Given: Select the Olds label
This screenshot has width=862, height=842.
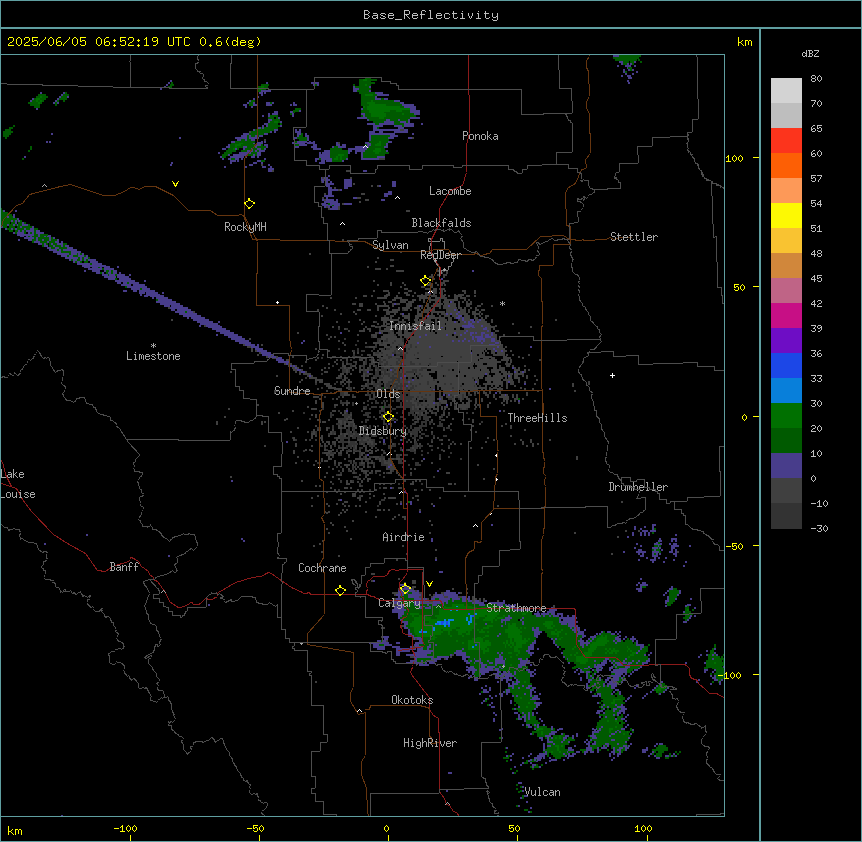Looking at the screenshot, I should point(388,394).
